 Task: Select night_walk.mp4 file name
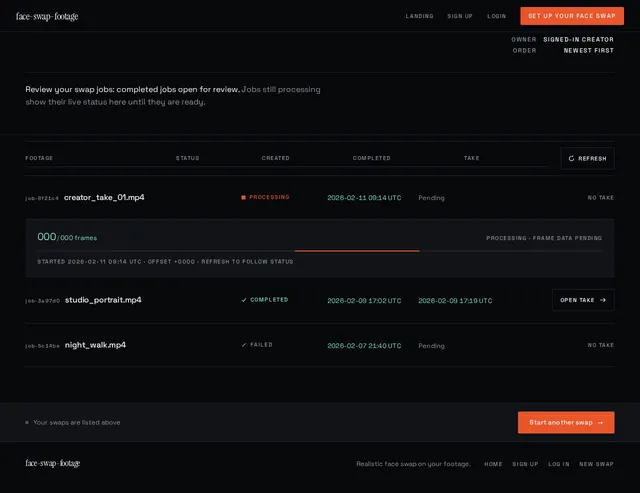[x=96, y=345]
